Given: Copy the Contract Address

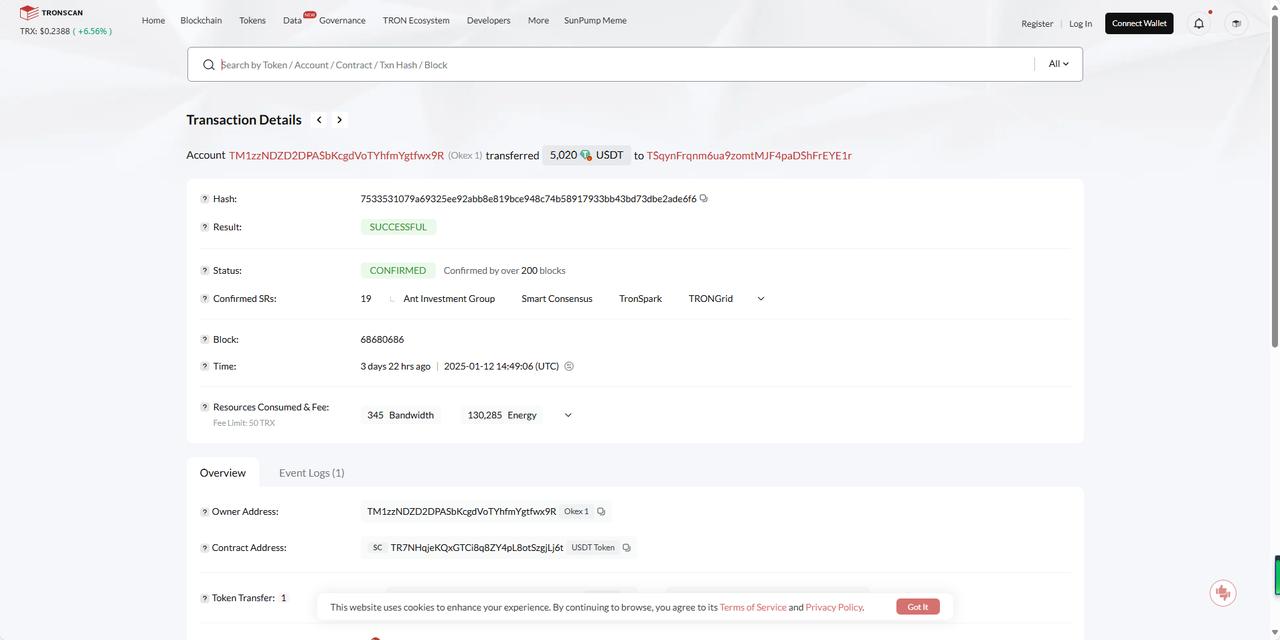Looking at the screenshot, I should pos(627,547).
